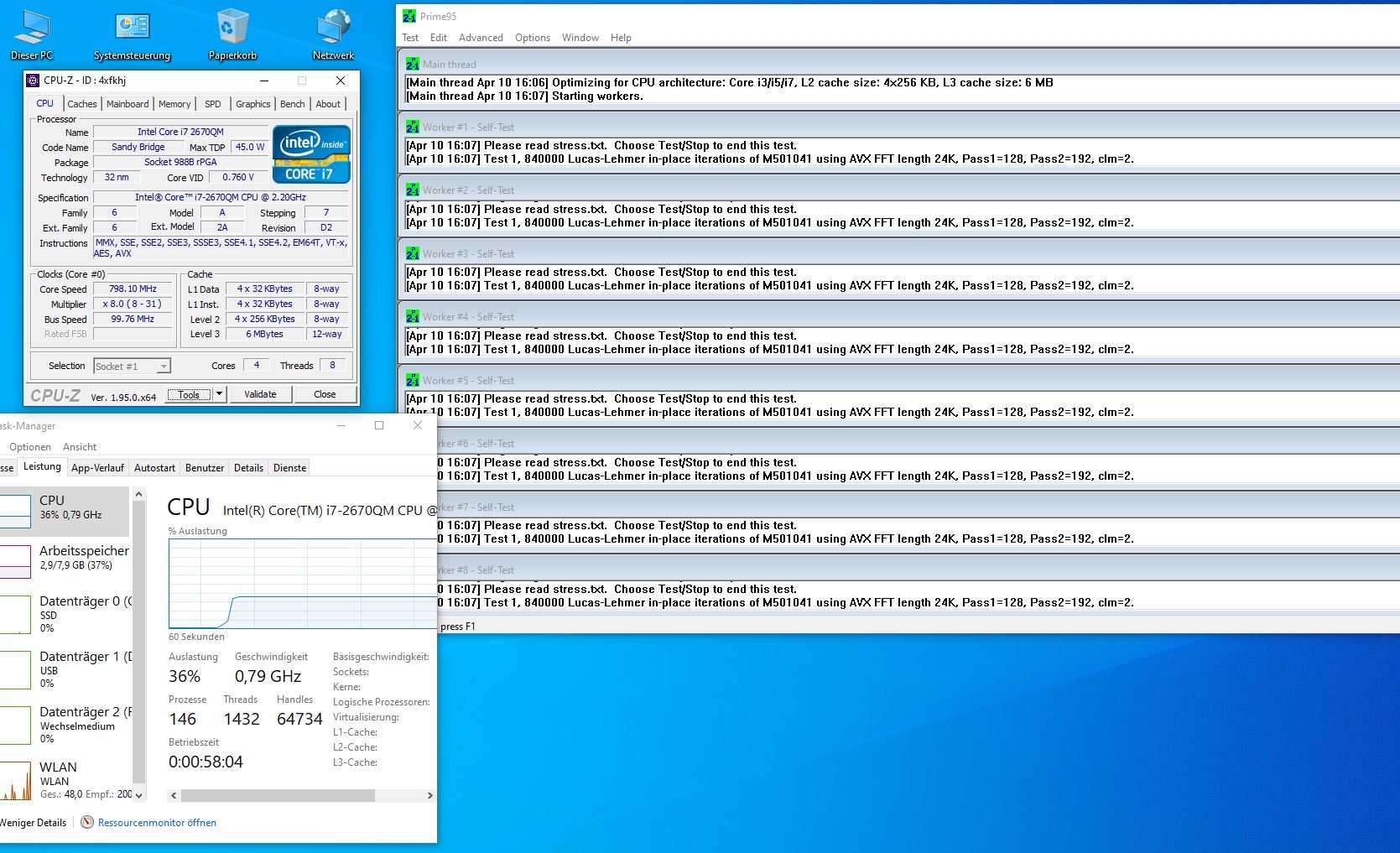Switch to the Mainboard tab in CPU-Z
Image resolution: width=1400 pixels, height=853 pixels.
click(128, 104)
